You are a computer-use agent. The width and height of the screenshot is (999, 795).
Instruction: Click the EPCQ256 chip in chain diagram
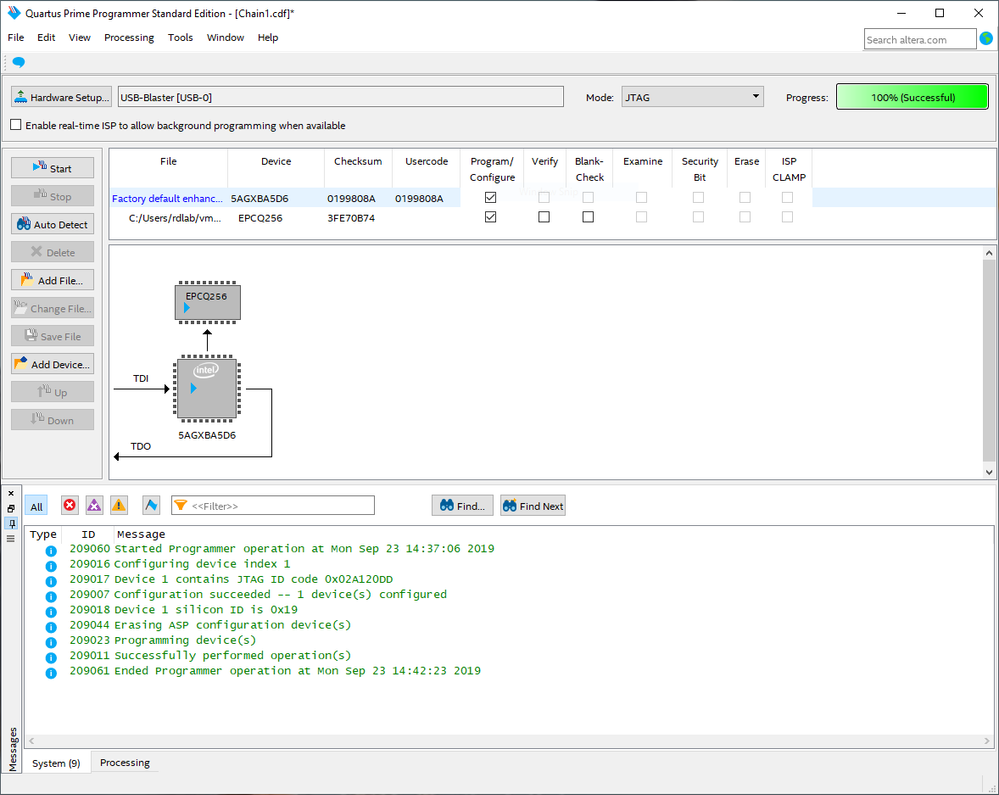pyautogui.click(x=207, y=302)
